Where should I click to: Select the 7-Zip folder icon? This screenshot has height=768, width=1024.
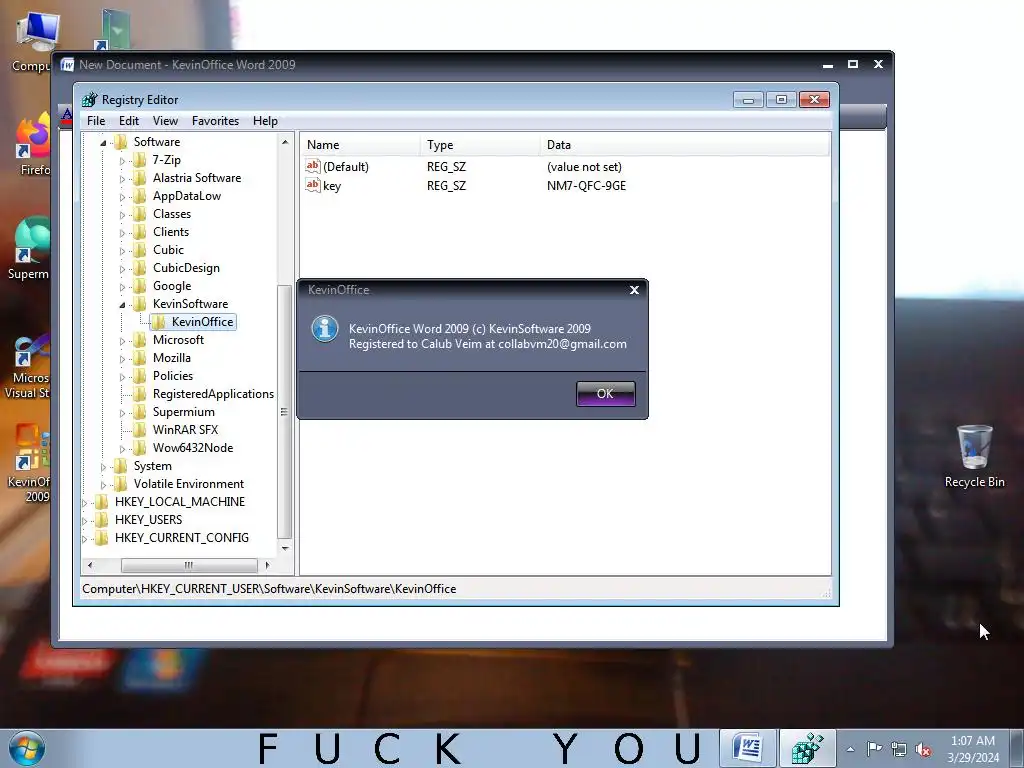pyautogui.click(x=140, y=160)
